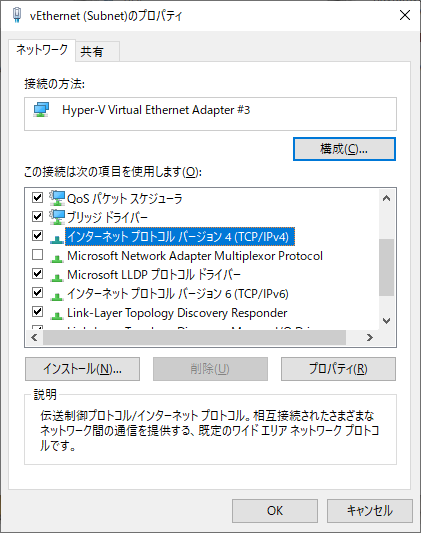Viewport: 421px width, 533px height.
Task: Enable Microsoft Network Adapter Multiplexor Protocol checkbox
Action: pos(37,255)
